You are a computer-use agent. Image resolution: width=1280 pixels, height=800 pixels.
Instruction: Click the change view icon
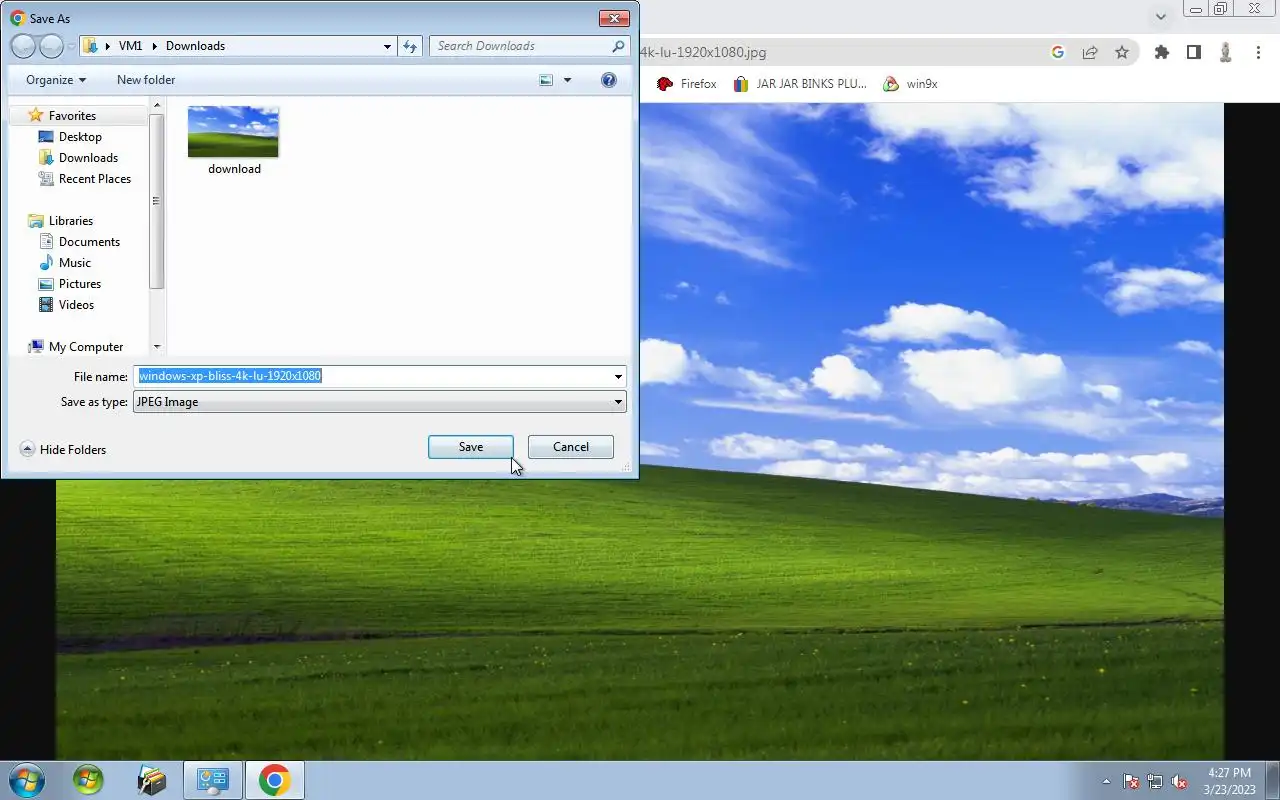[546, 80]
